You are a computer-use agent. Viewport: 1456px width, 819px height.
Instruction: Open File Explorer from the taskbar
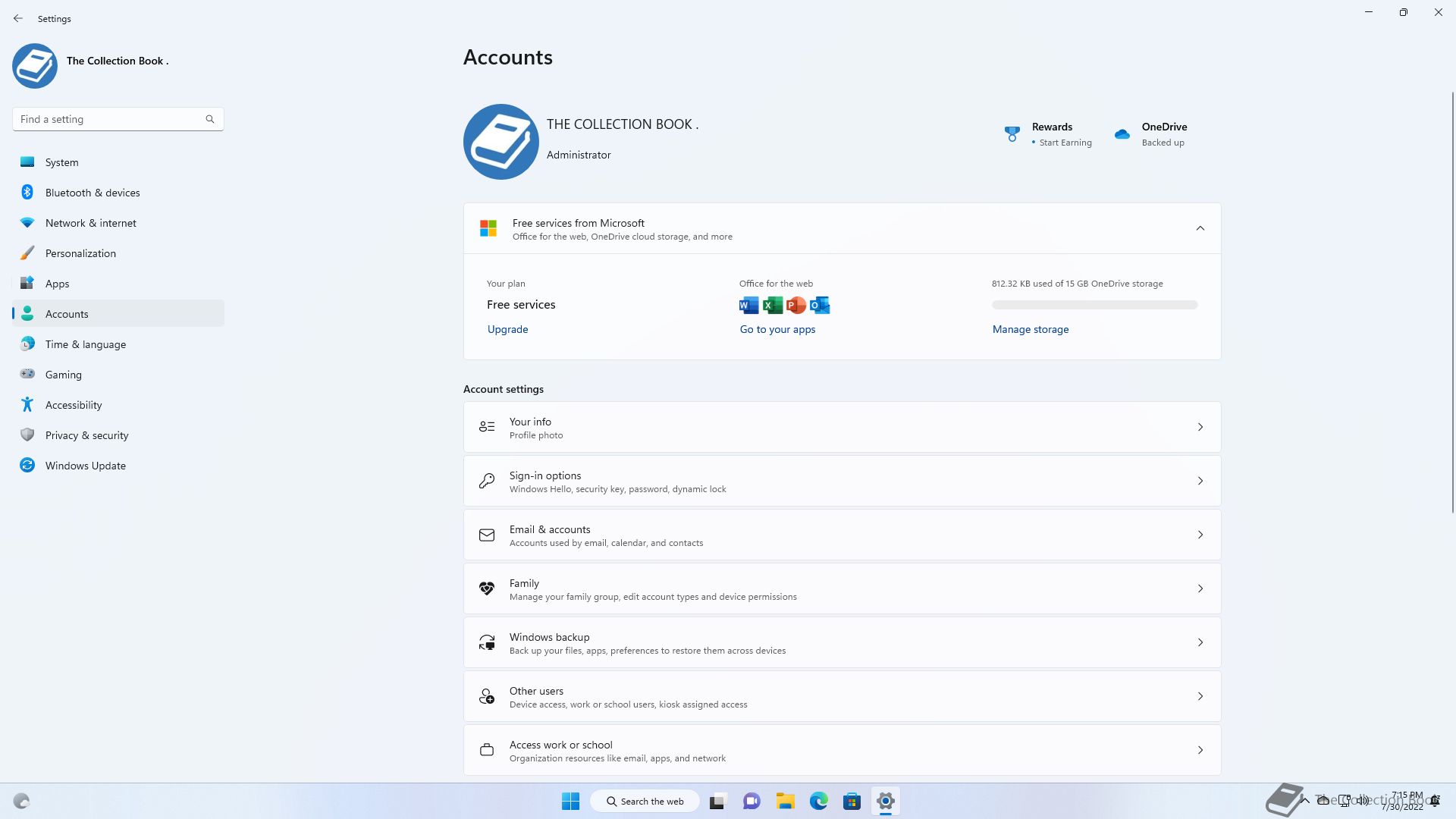785,801
